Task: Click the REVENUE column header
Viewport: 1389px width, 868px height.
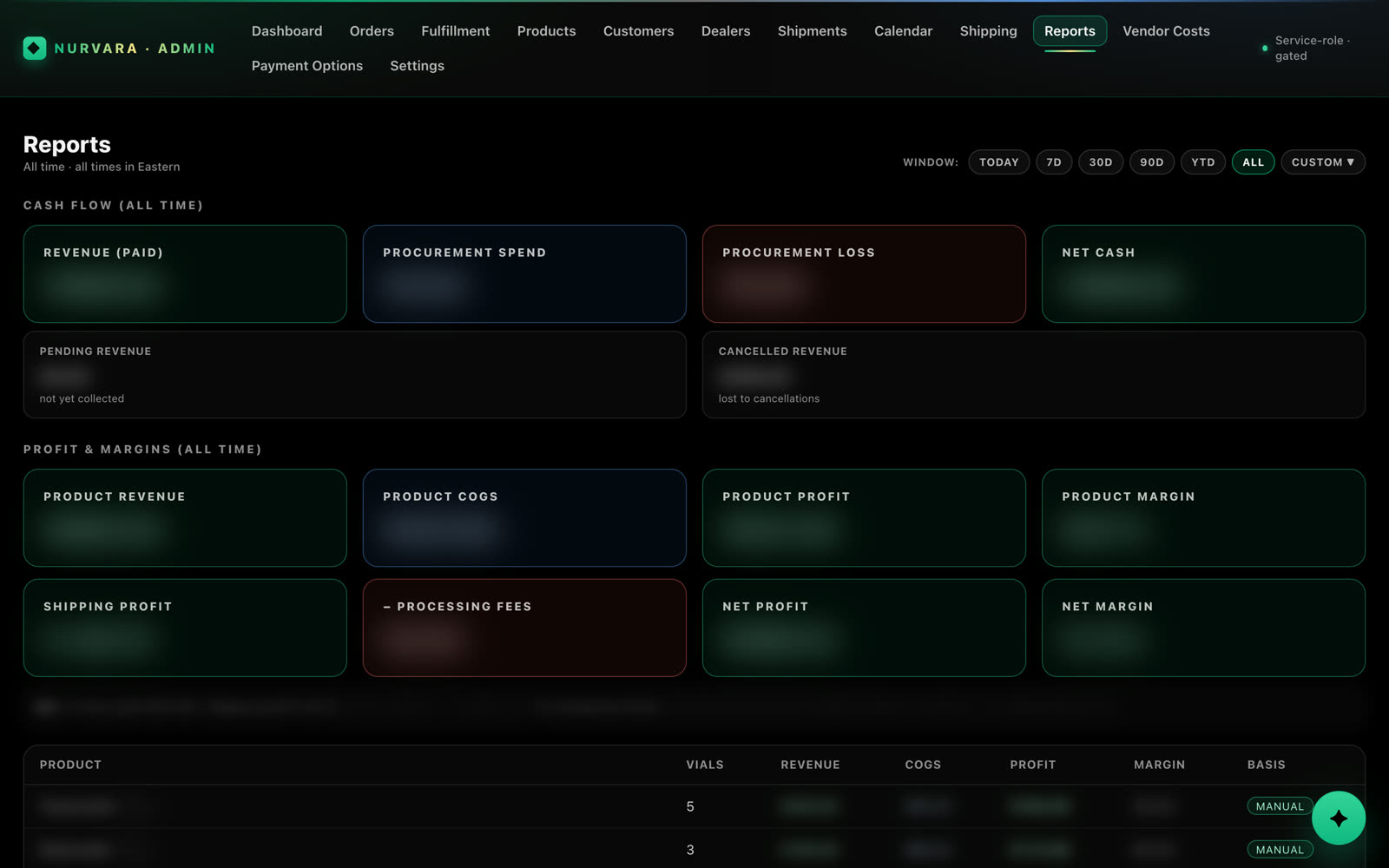Action: [x=810, y=765]
